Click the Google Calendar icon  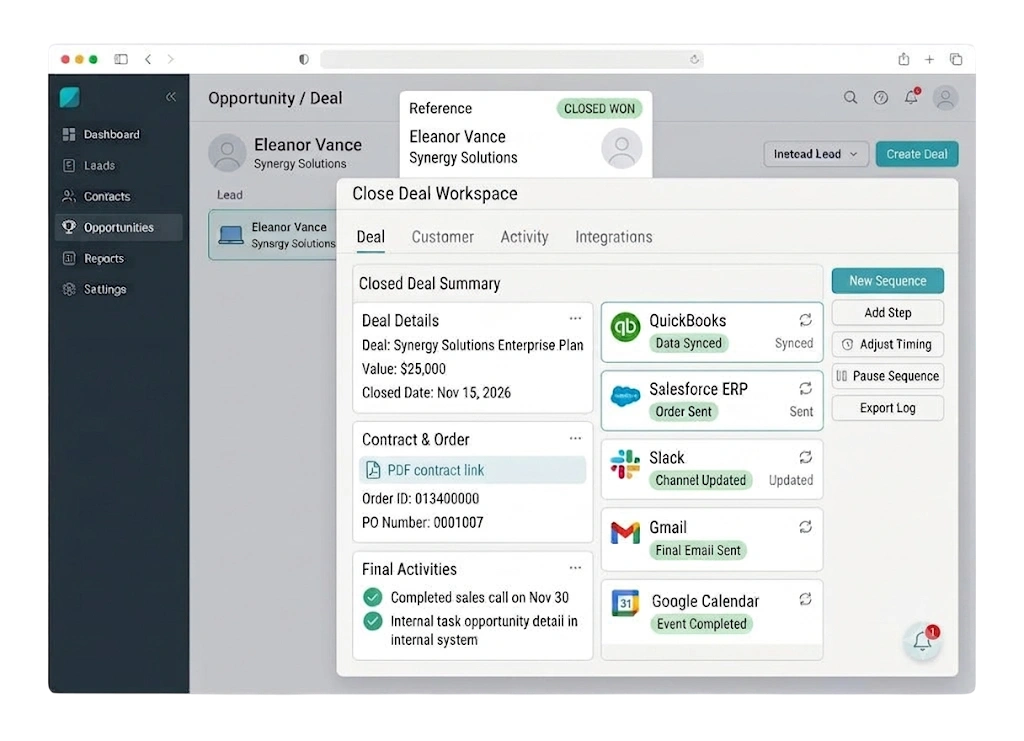click(625, 603)
